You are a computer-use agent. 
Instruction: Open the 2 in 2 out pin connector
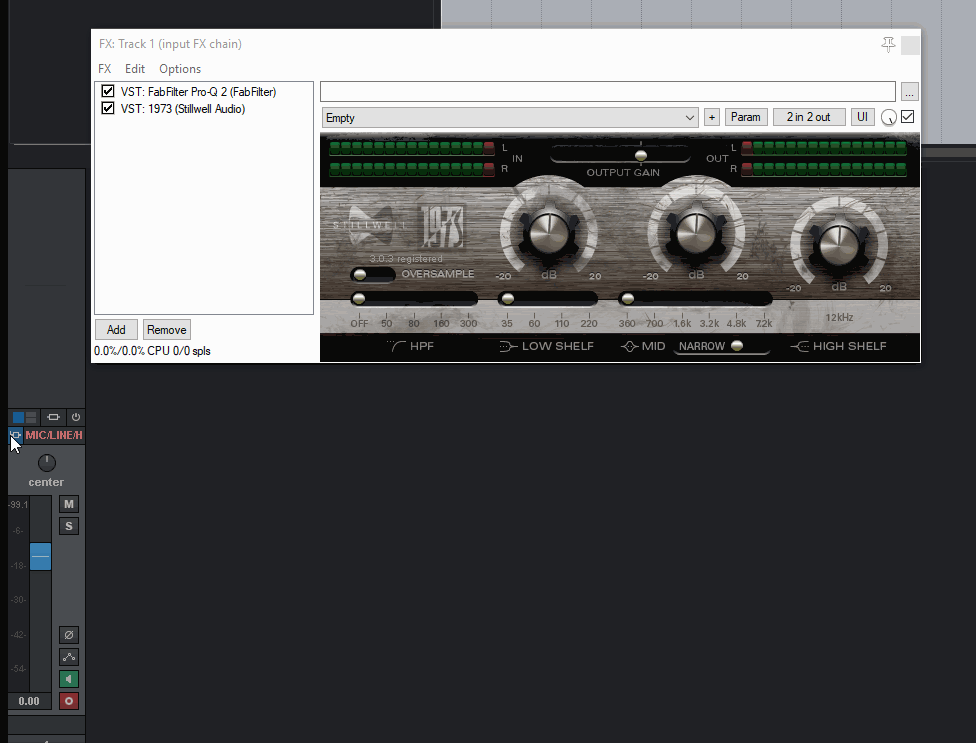click(809, 117)
